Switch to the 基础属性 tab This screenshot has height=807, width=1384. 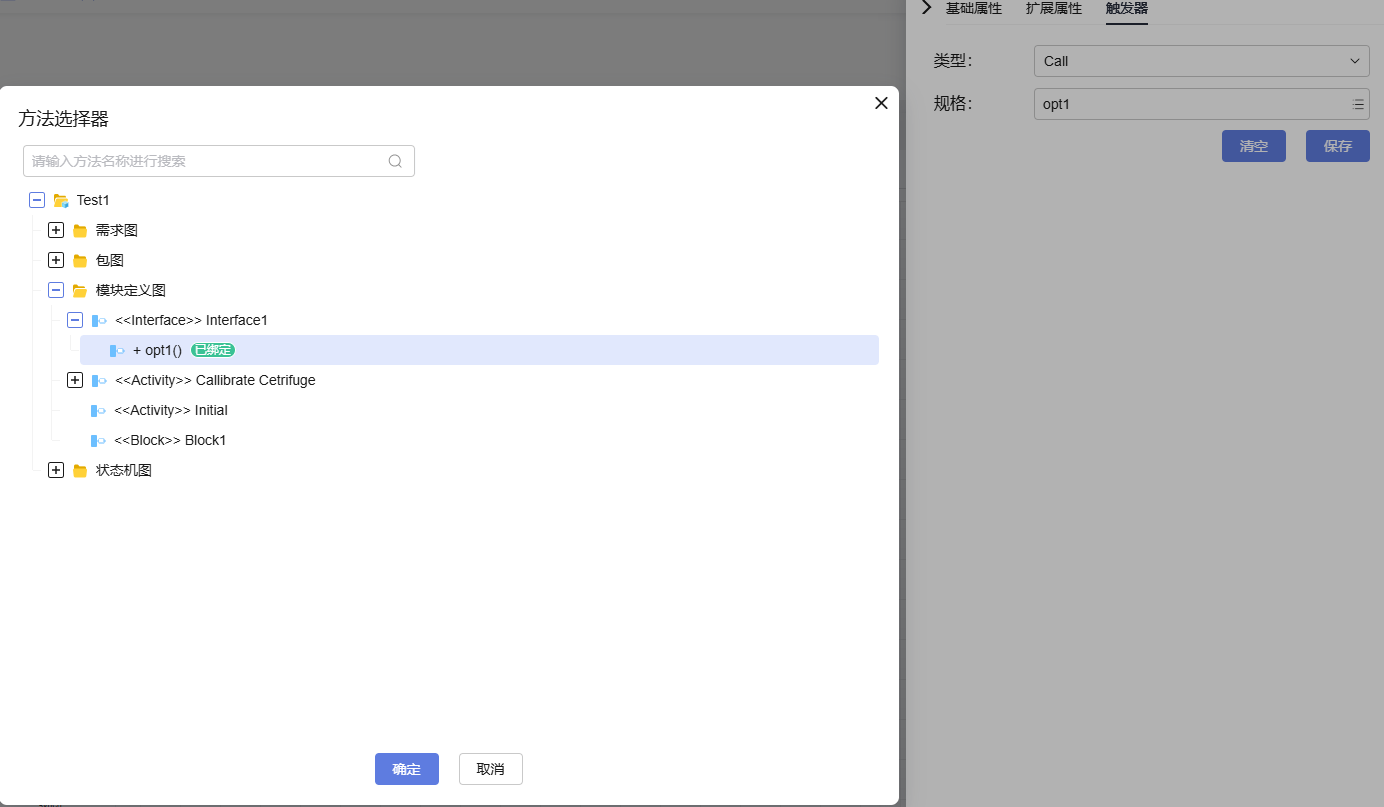[974, 8]
